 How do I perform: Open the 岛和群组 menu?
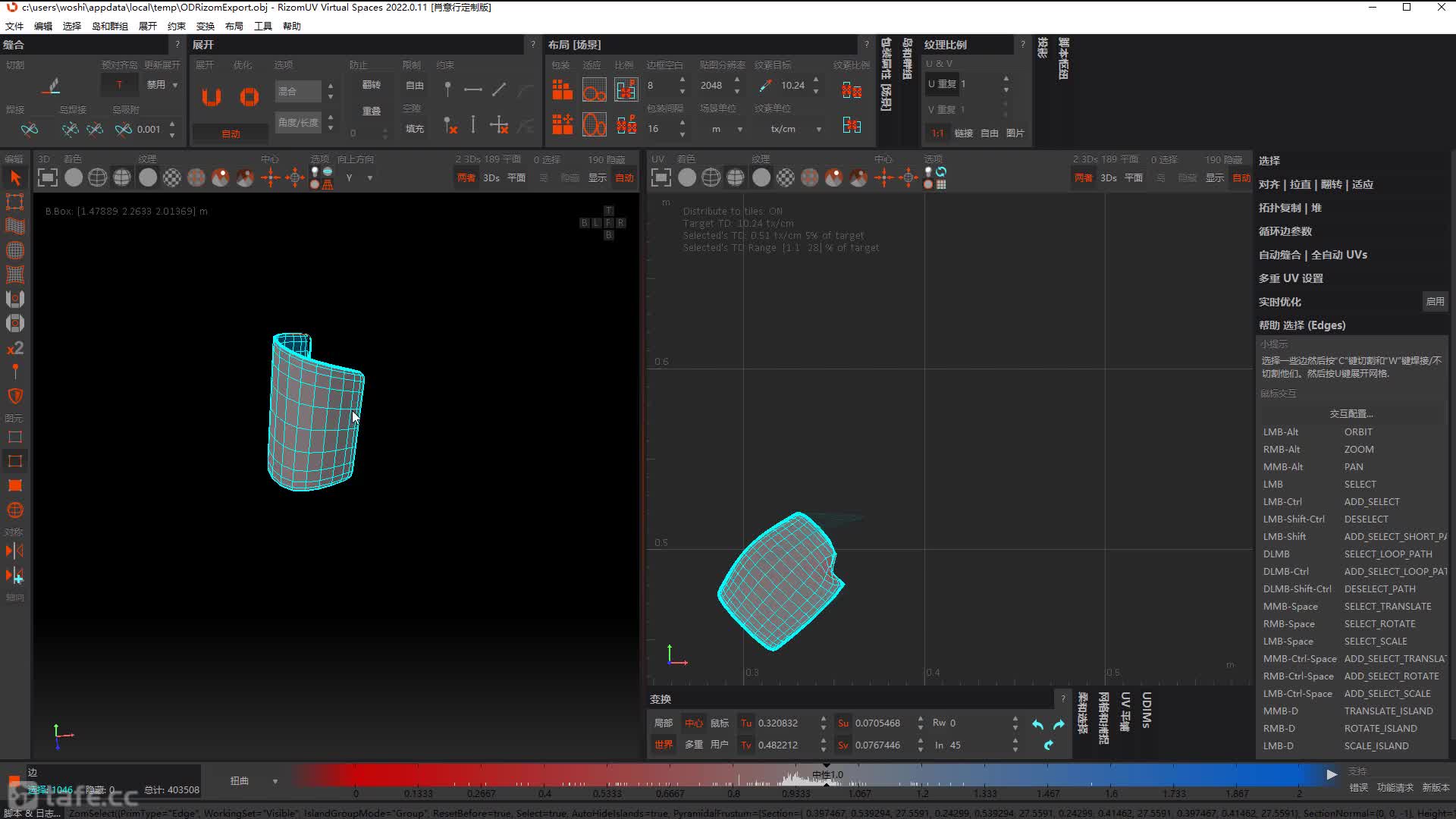coord(110,26)
